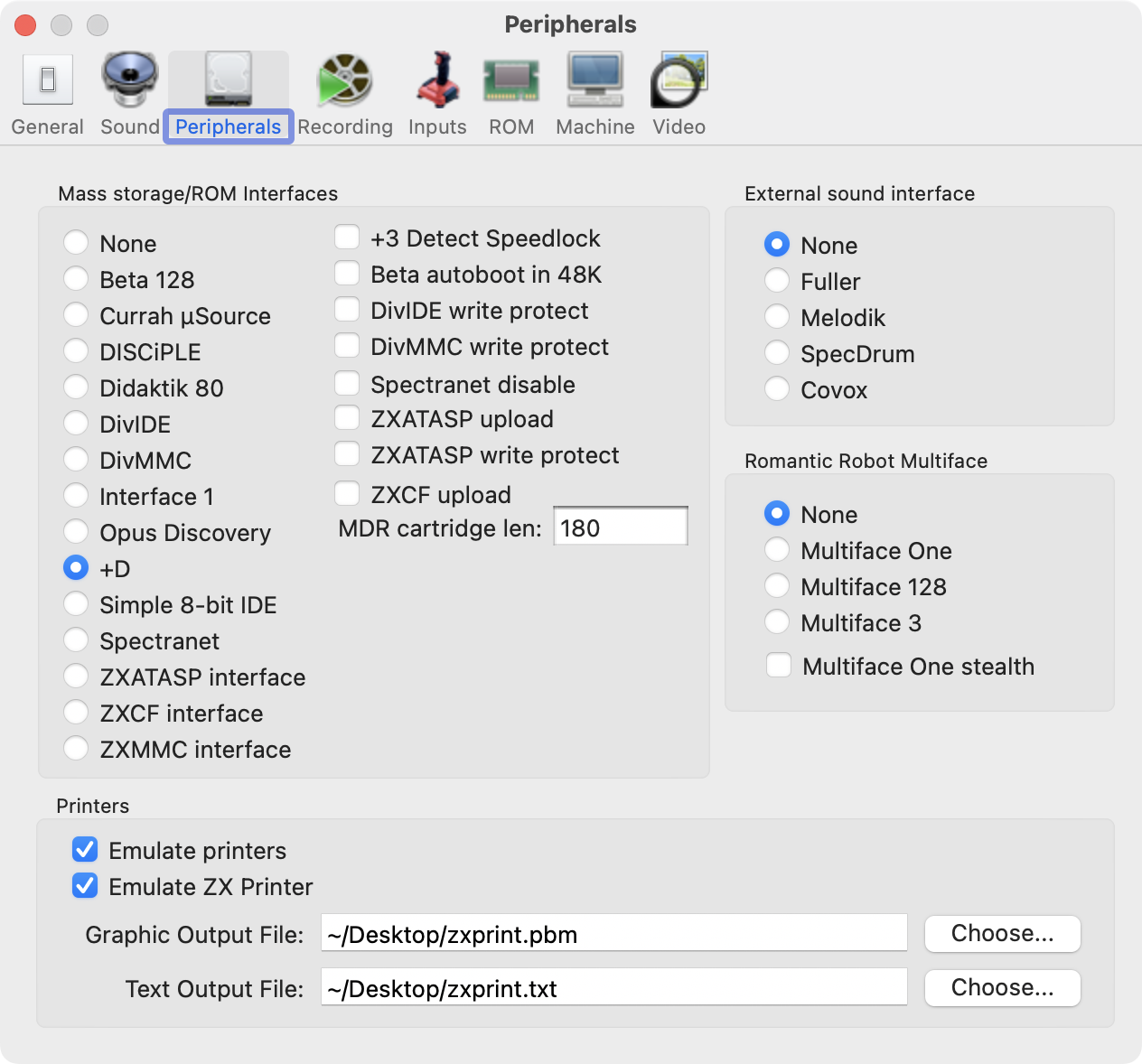The height and width of the screenshot is (1064, 1142).
Task: Select the DivIDE mass storage interface
Action: (x=76, y=423)
